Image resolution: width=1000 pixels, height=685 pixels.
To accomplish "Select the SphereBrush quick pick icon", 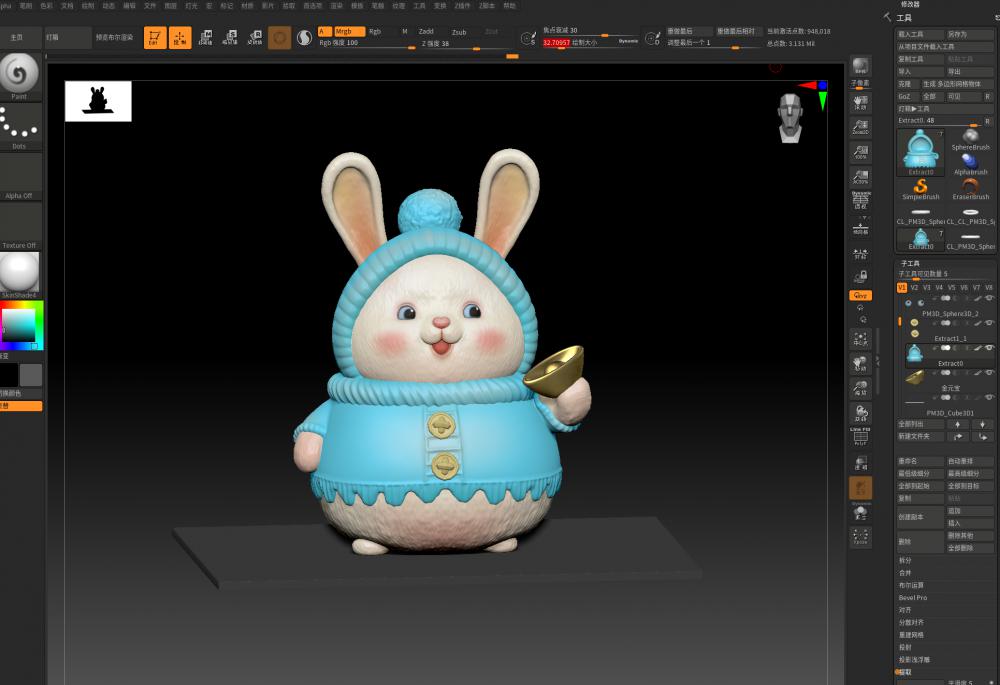I will coord(970,137).
